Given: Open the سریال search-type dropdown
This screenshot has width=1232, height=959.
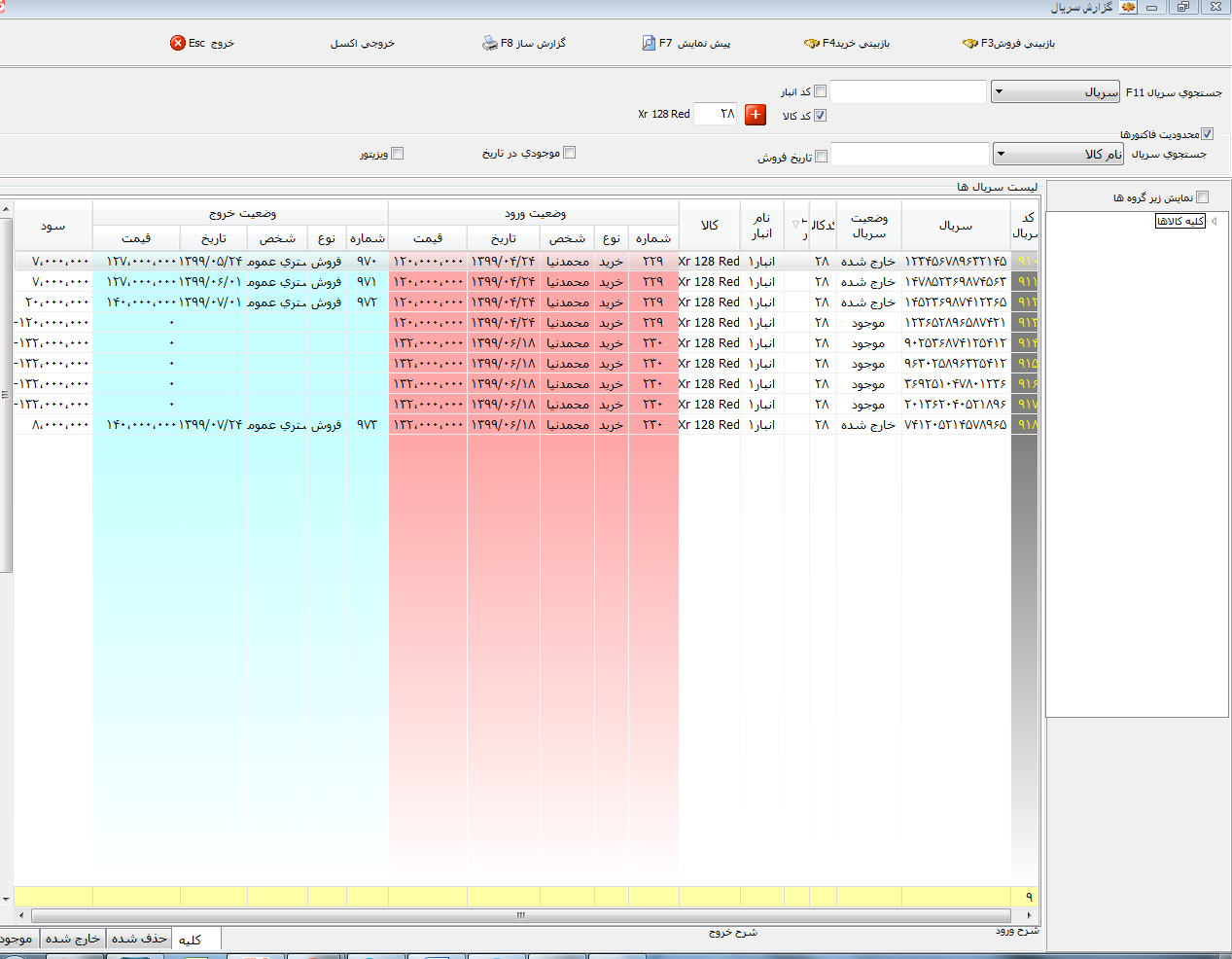Looking at the screenshot, I should pyautogui.click(x=1055, y=92).
